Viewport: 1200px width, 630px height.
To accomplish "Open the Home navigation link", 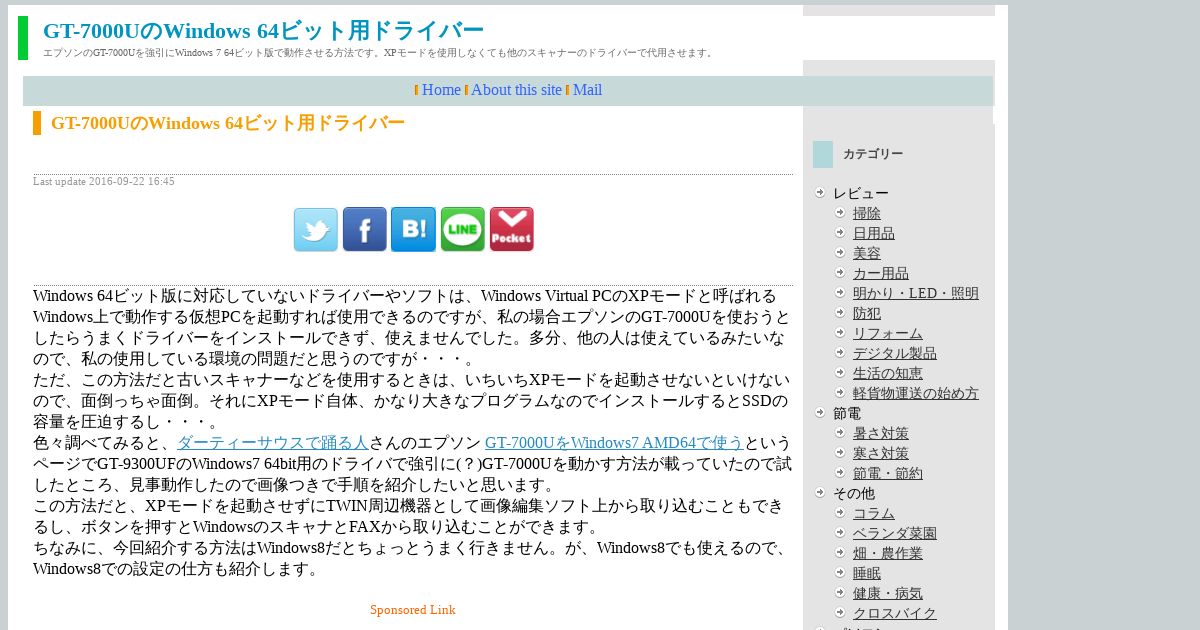I will (x=441, y=90).
